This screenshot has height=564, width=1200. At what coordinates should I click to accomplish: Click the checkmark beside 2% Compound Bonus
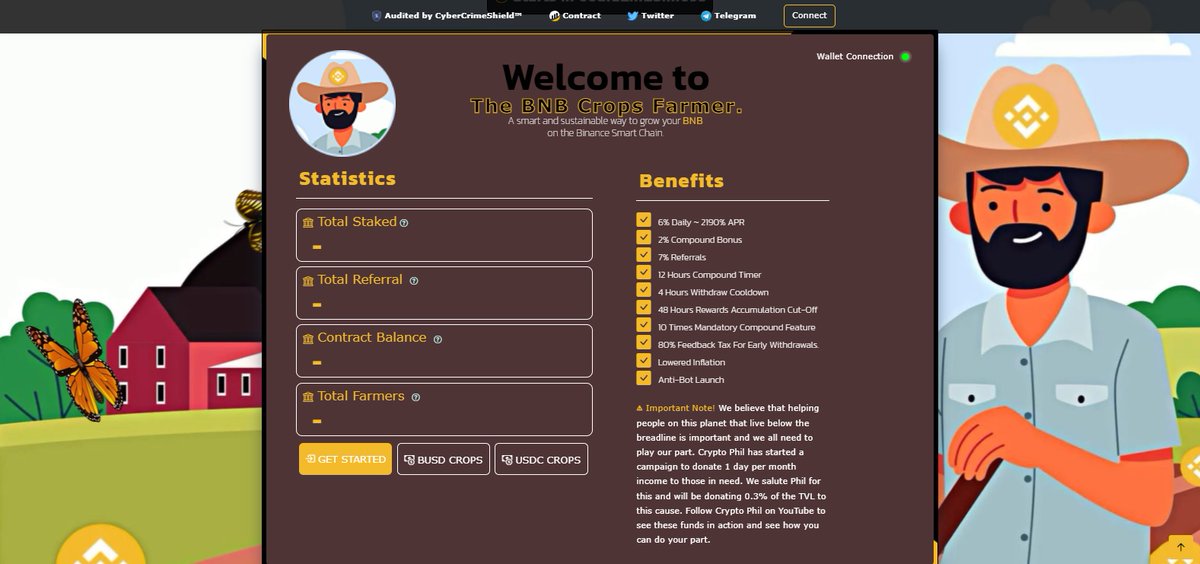tap(644, 238)
